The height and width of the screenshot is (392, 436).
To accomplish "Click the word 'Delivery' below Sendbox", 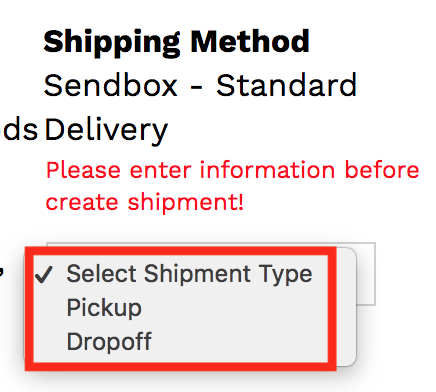I will click(106, 131).
